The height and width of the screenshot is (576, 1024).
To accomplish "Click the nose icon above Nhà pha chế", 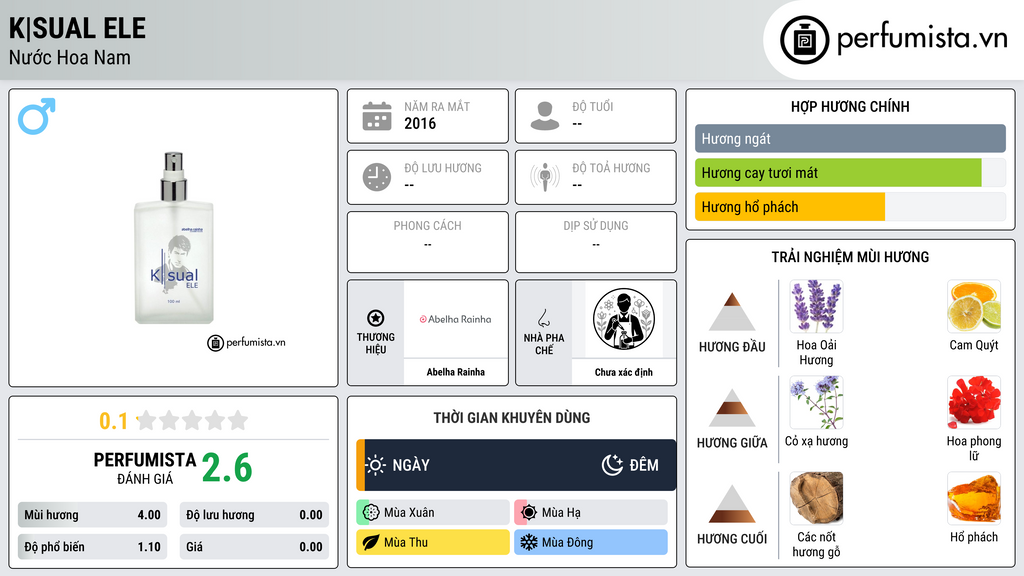I will click(x=543, y=318).
